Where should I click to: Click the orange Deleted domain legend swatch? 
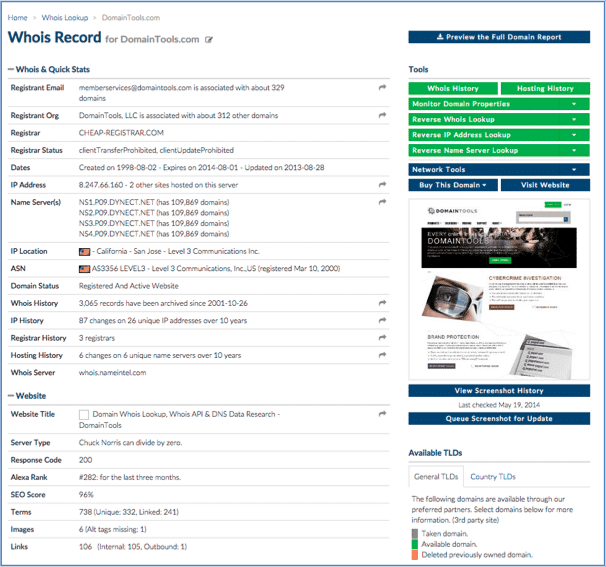coord(415,555)
